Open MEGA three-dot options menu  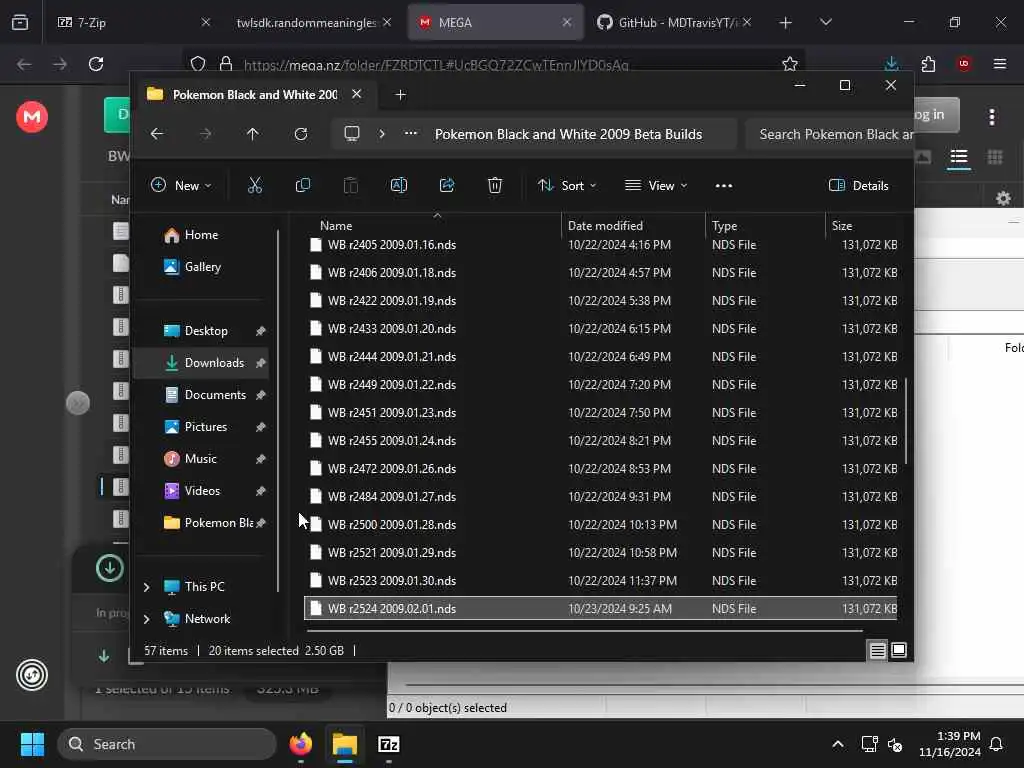click(992, 117)
